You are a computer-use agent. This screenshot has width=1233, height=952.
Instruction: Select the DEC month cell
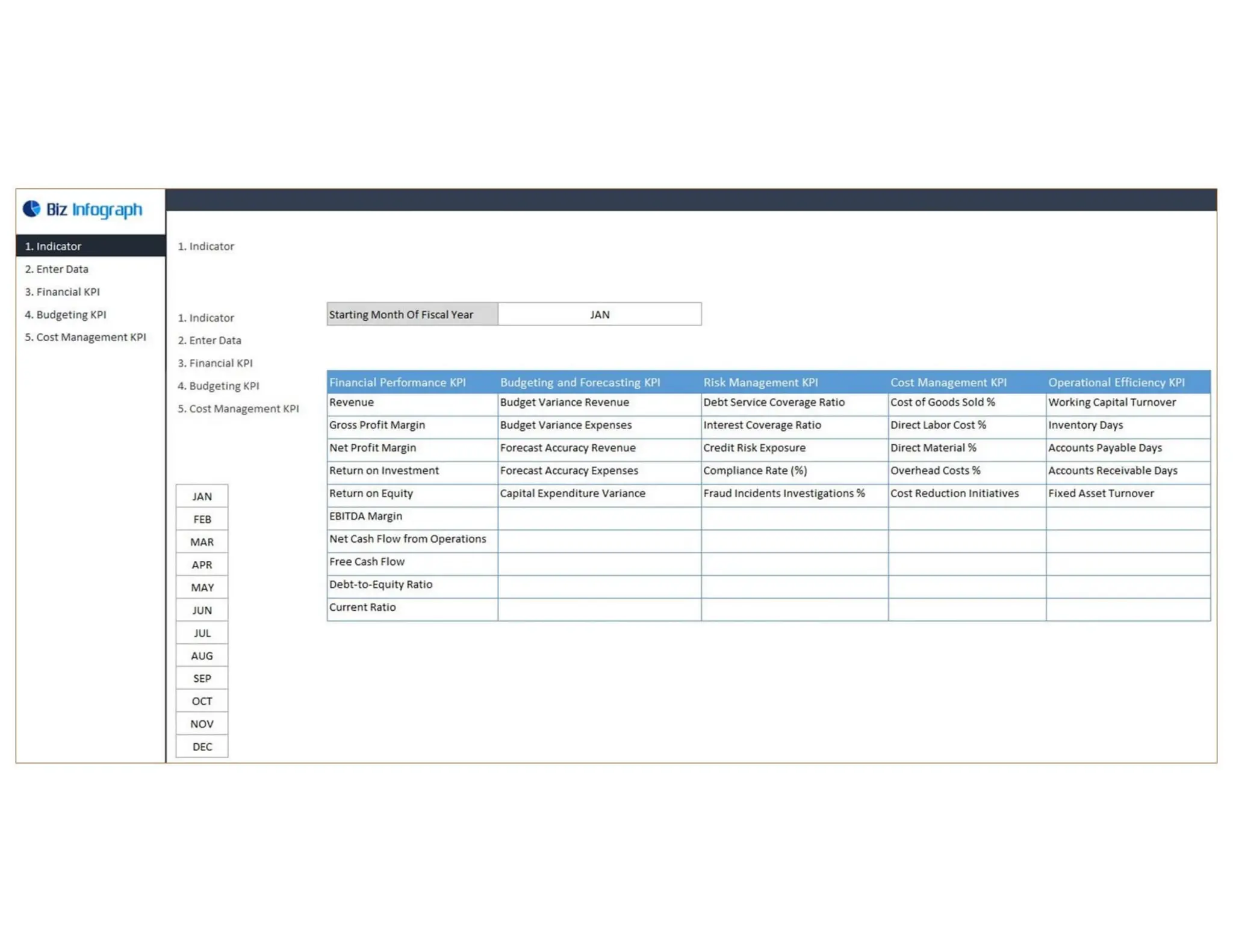tap(202, 747)
